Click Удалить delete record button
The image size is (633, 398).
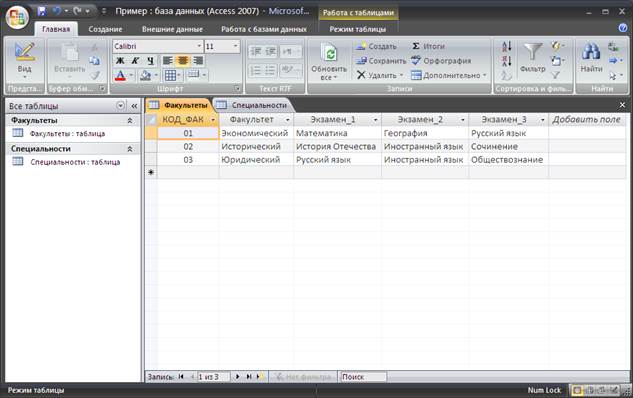tap(377, 75)
